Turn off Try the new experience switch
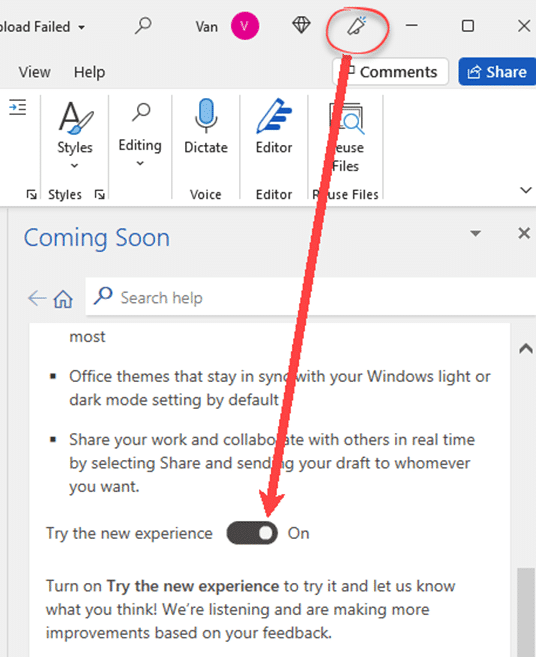536x657 pixels. [252, 533]
